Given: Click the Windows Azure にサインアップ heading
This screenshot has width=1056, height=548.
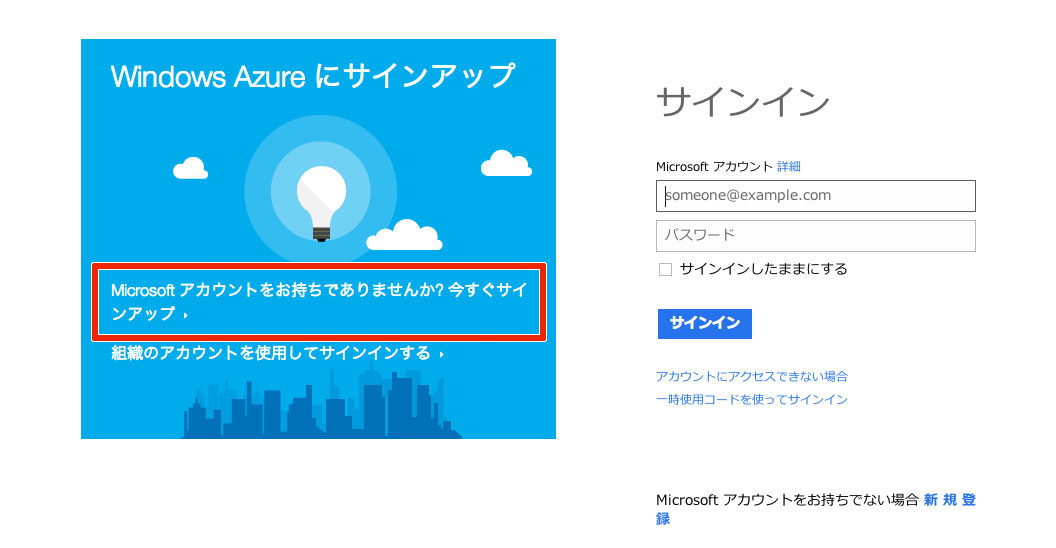Looking at the screenshot, I should click(313, 76).
